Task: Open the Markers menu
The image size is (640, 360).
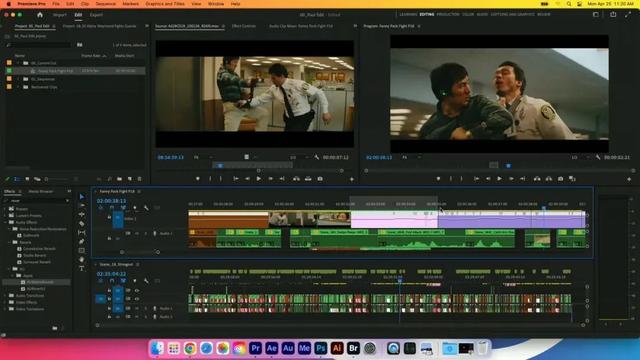Action: pos(131,4)
